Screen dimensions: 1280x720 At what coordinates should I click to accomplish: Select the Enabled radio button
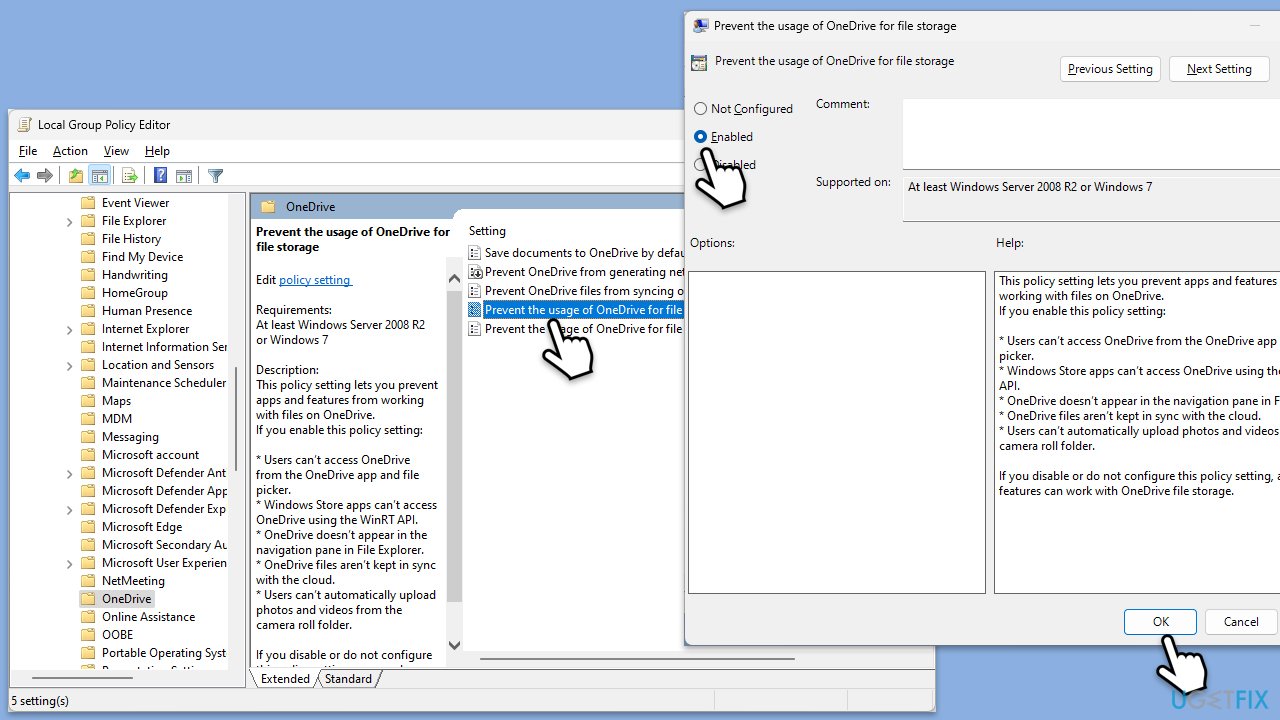pos(701,137)
